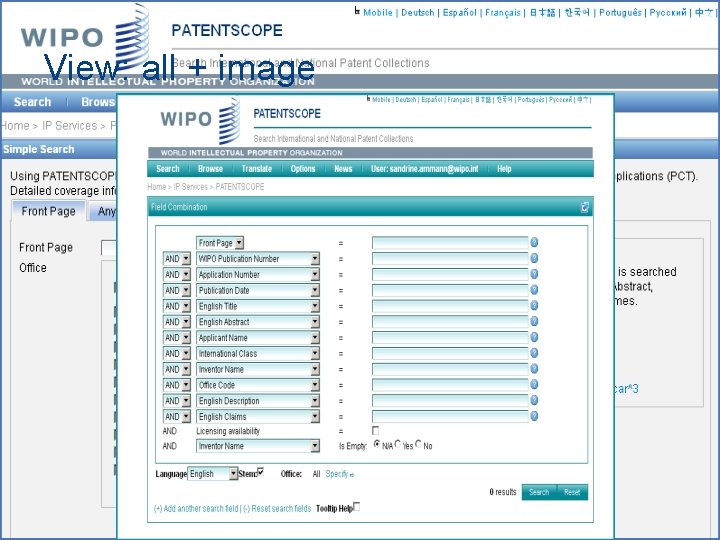Open the Publication Date field dropdown

258,290
